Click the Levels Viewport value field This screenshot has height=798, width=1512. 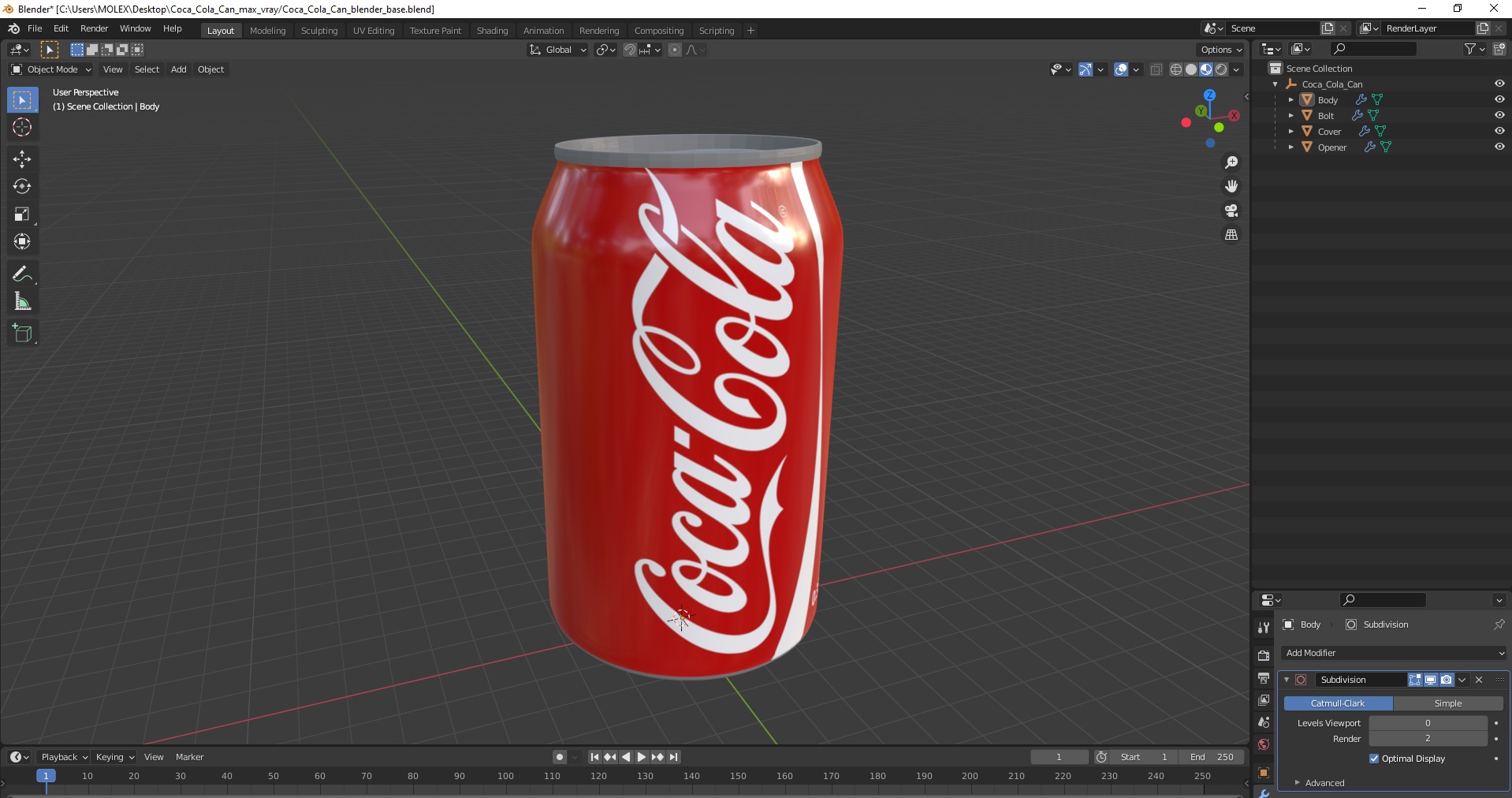tap(1428, 723)
